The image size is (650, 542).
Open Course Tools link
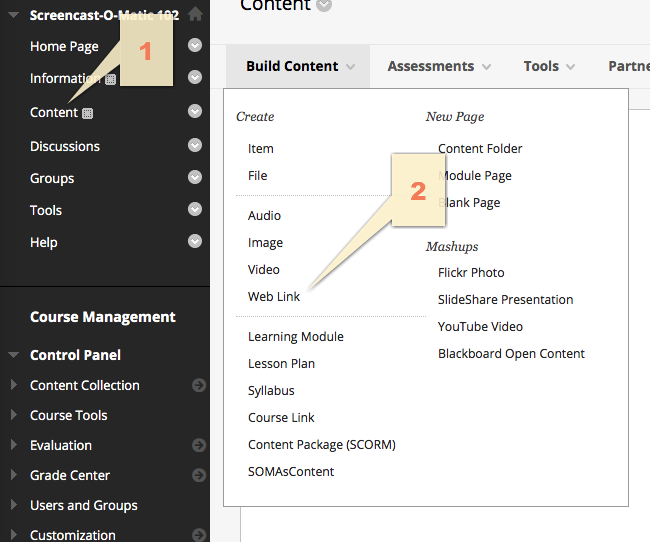[68, 415]
